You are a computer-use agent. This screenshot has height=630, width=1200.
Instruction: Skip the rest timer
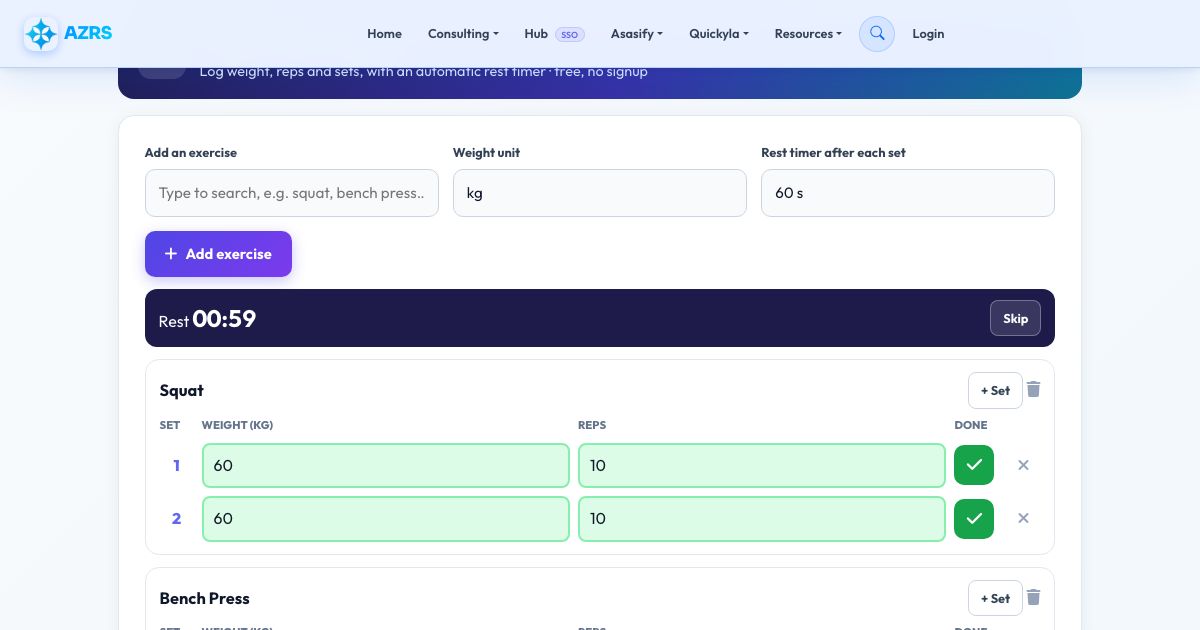[1015, 319]
